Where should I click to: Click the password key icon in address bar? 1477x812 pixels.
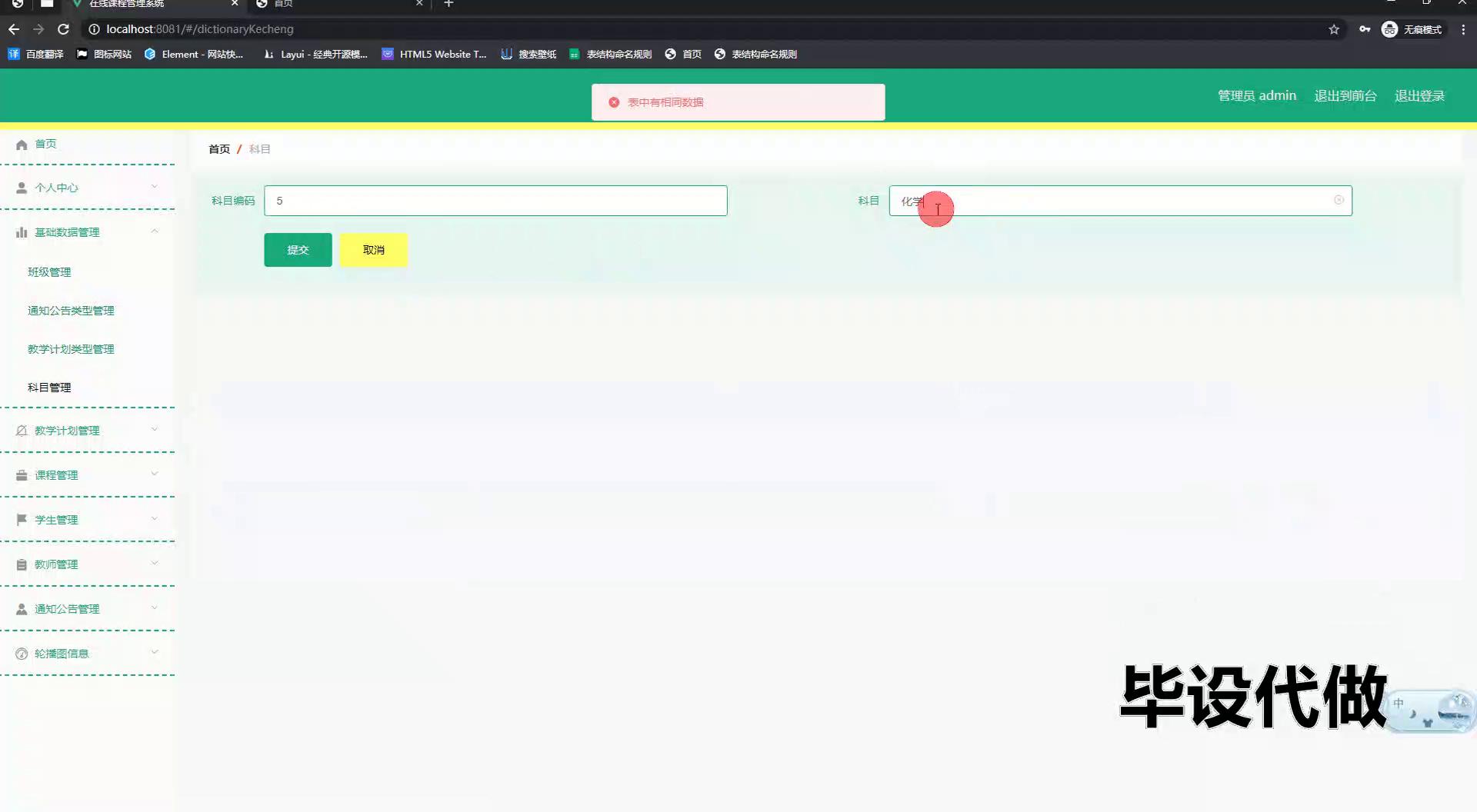tap(1364, 29)
